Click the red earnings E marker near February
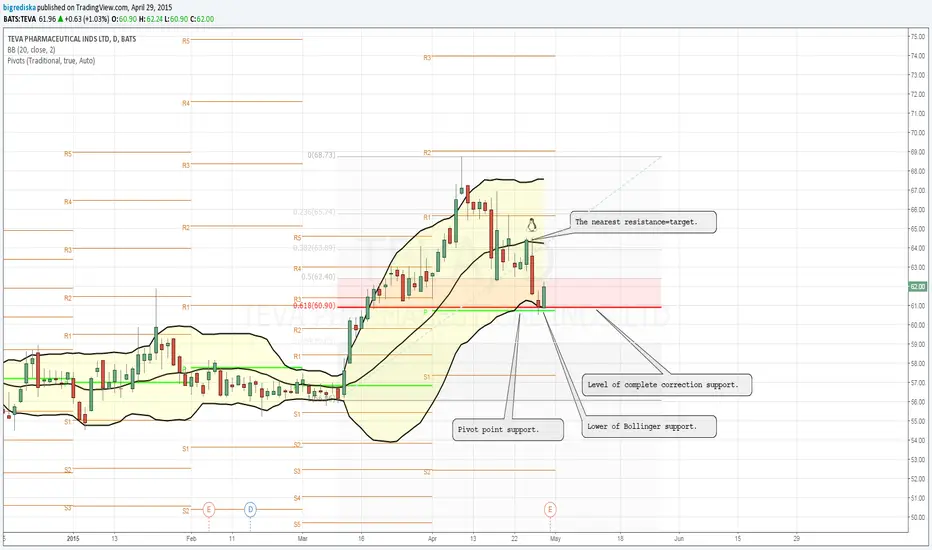Image resolution: width=932 pixels, height=550 pixels. click(x=209, y=510)
